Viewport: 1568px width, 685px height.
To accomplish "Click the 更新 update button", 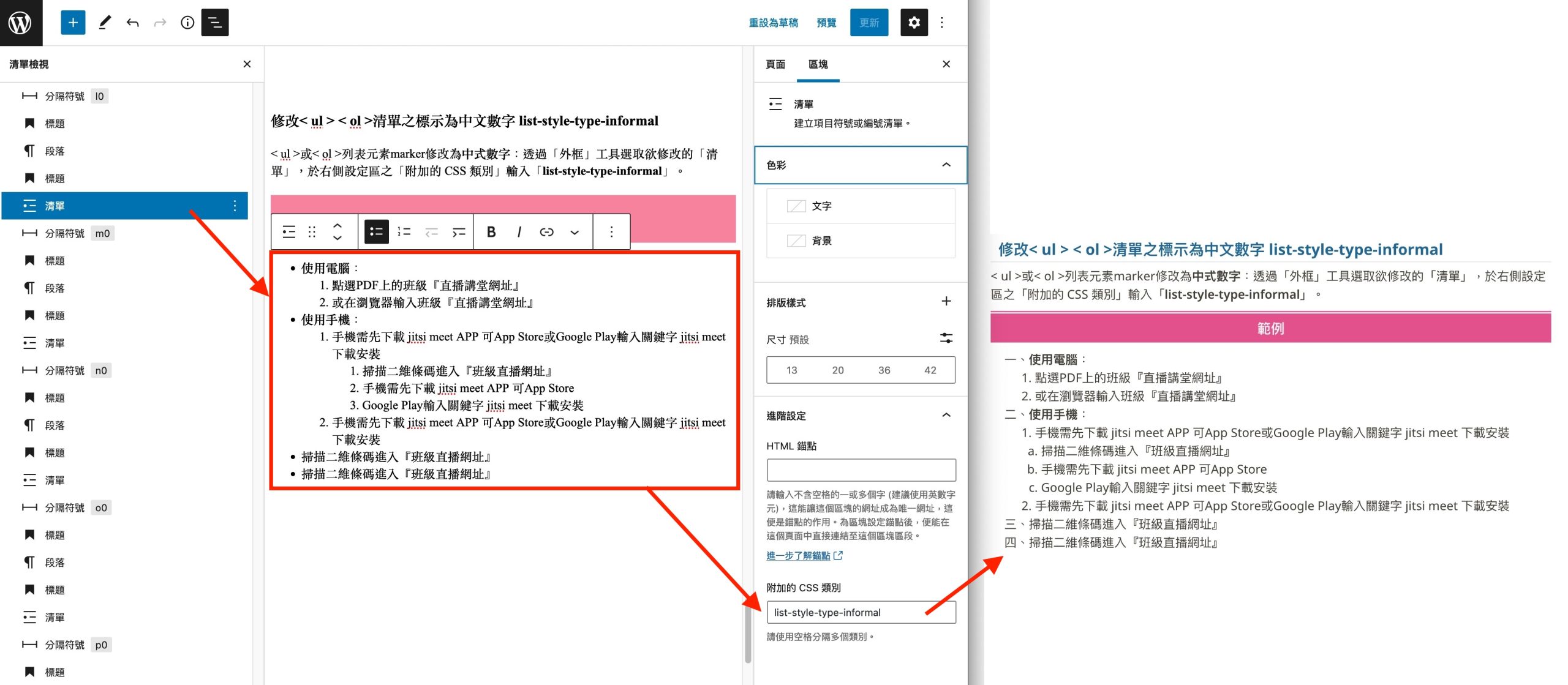I will (x=869, y=23).
